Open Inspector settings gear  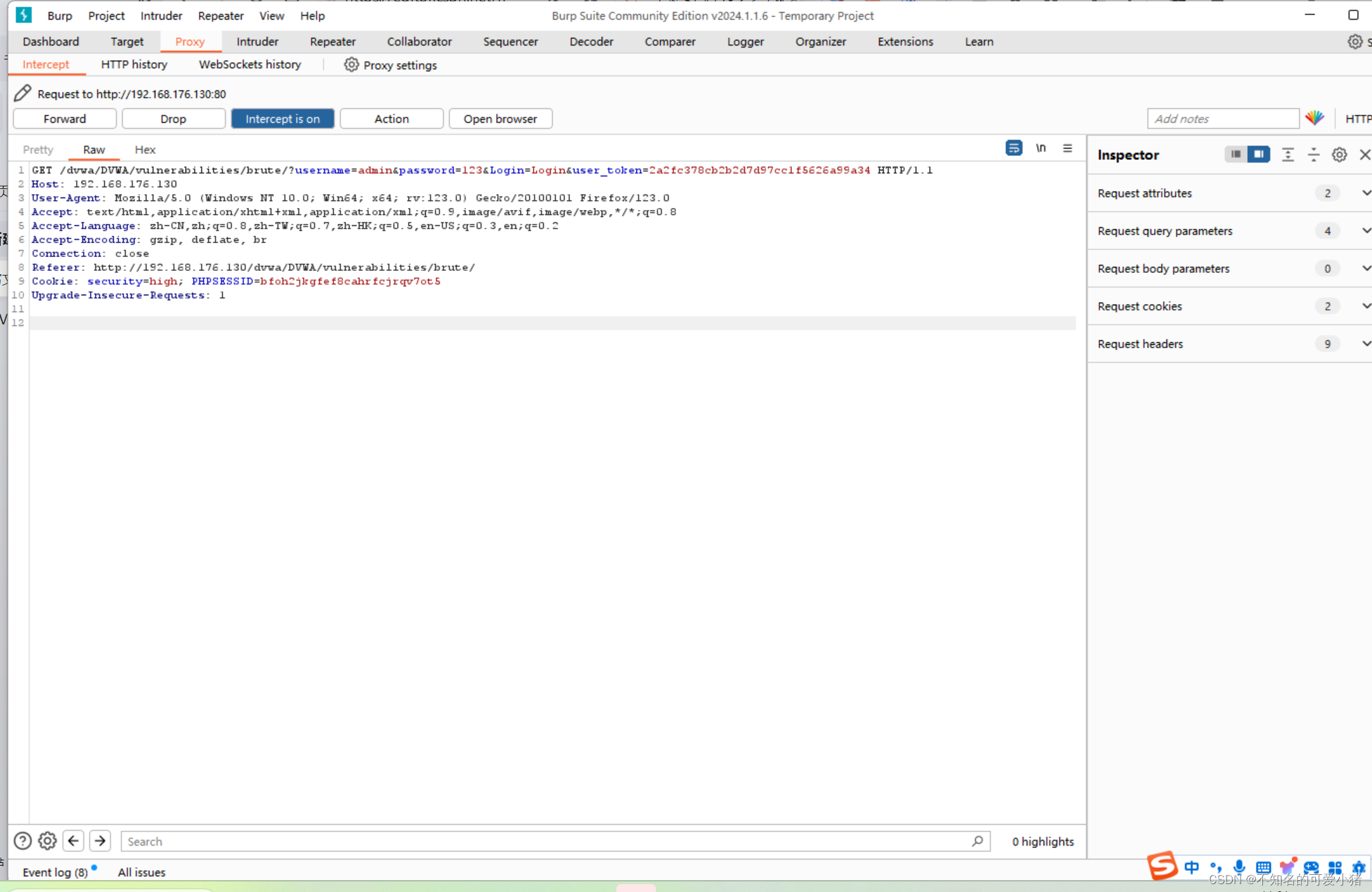[1339, 155]
